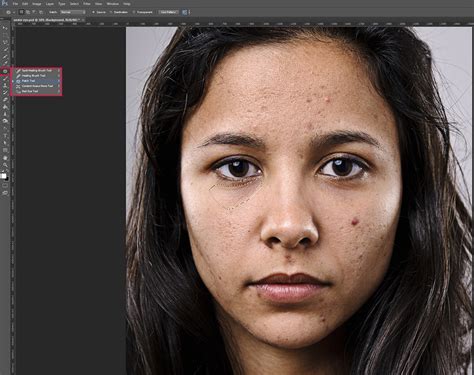Select the Crop tool
The image size is (474, 375).
pos(5,57)
